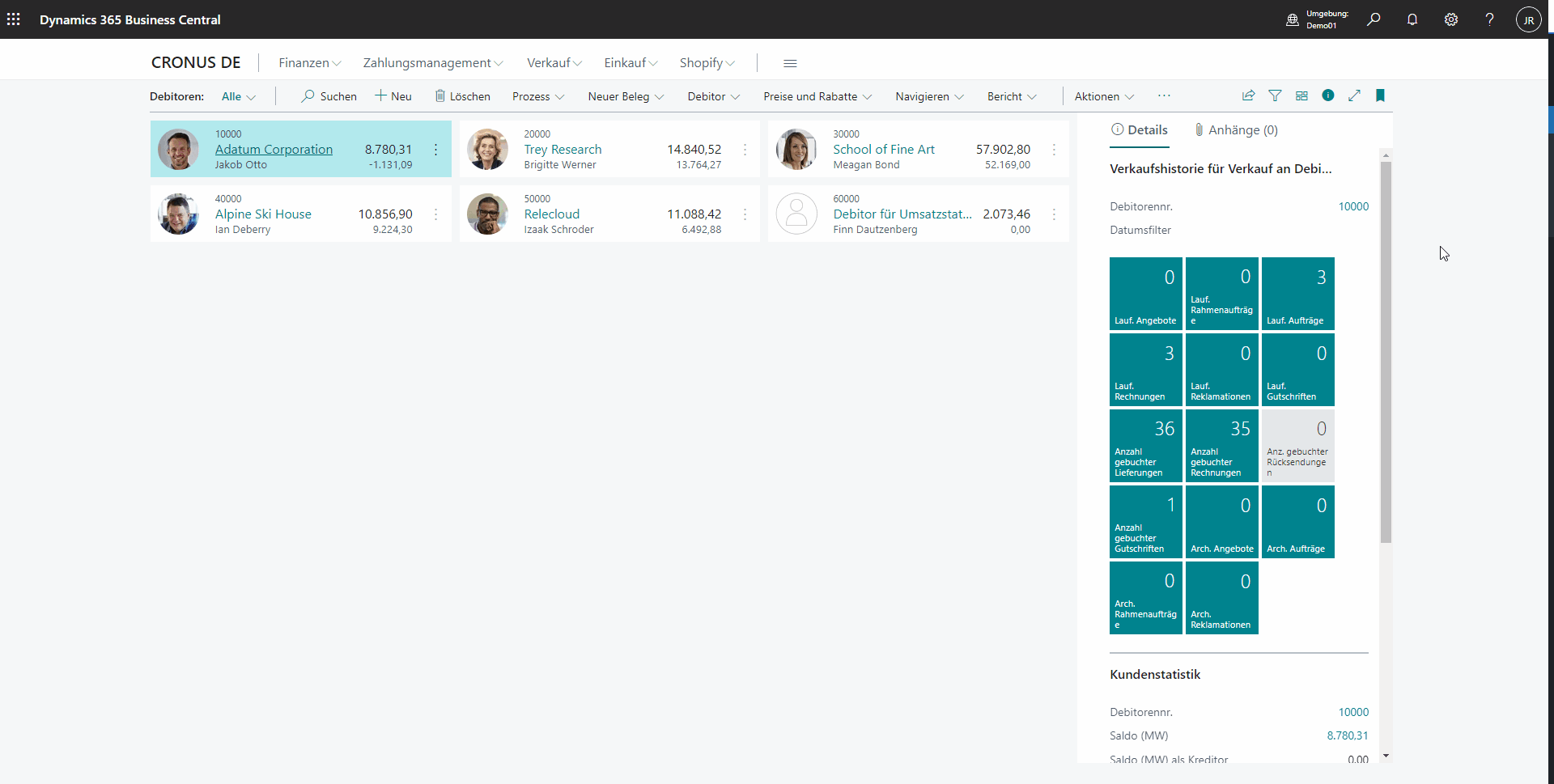
Task: Open Anzahl gebuchter Rechnungen tile 35
Action: pos(1222,446)
